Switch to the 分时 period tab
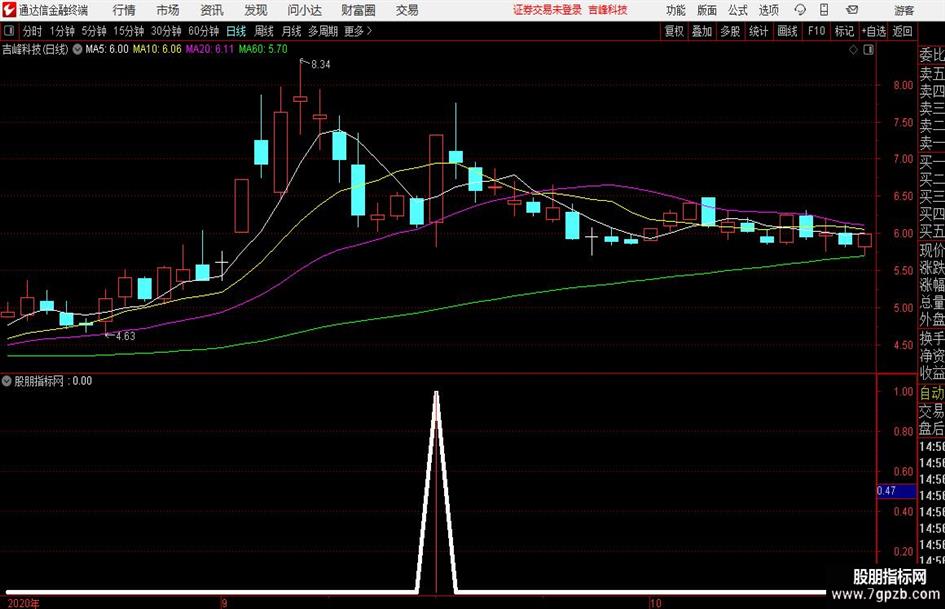The image size is (945, 609). [33, 31]
